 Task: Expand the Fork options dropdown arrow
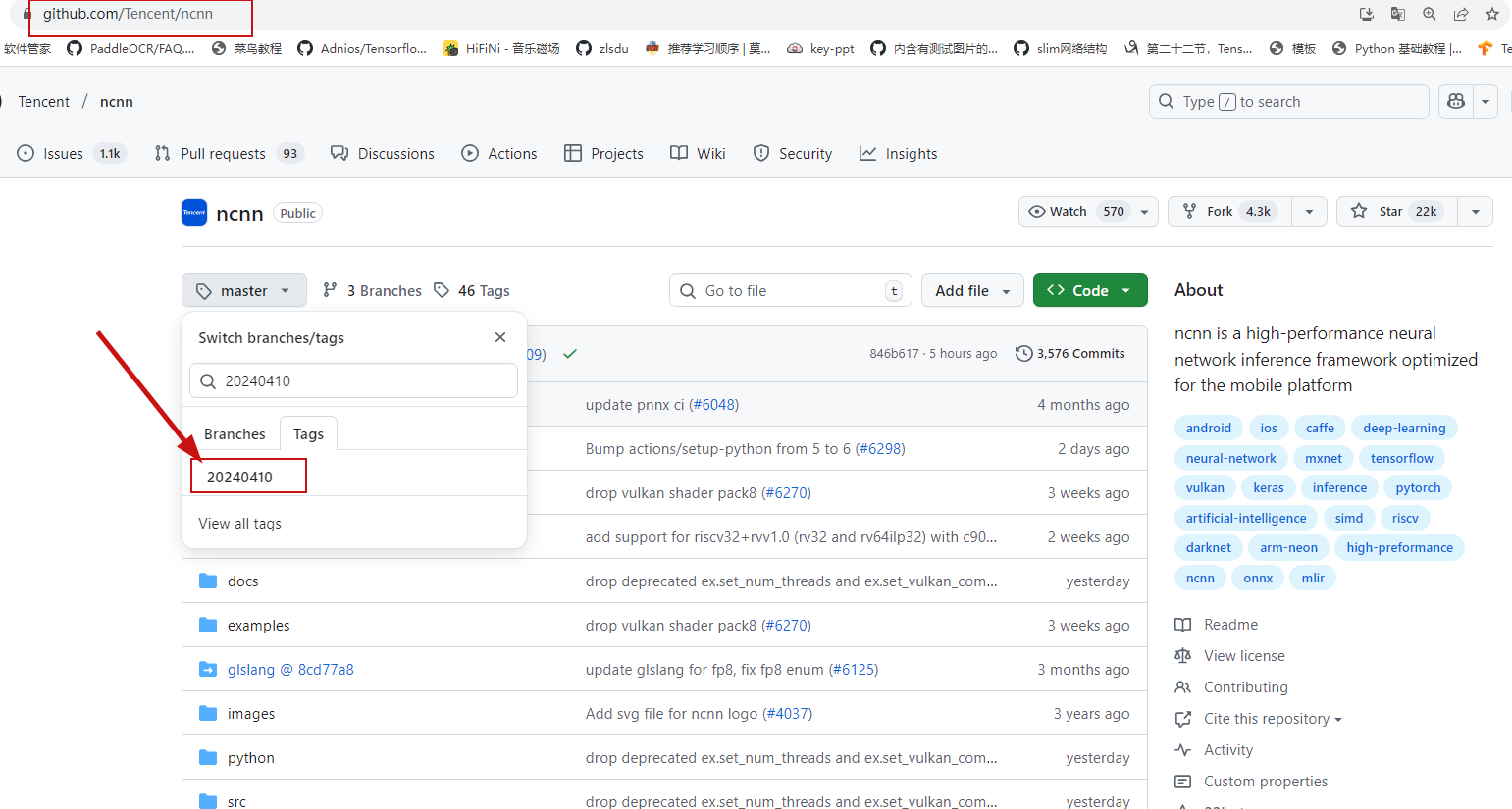click(1309, 211)
